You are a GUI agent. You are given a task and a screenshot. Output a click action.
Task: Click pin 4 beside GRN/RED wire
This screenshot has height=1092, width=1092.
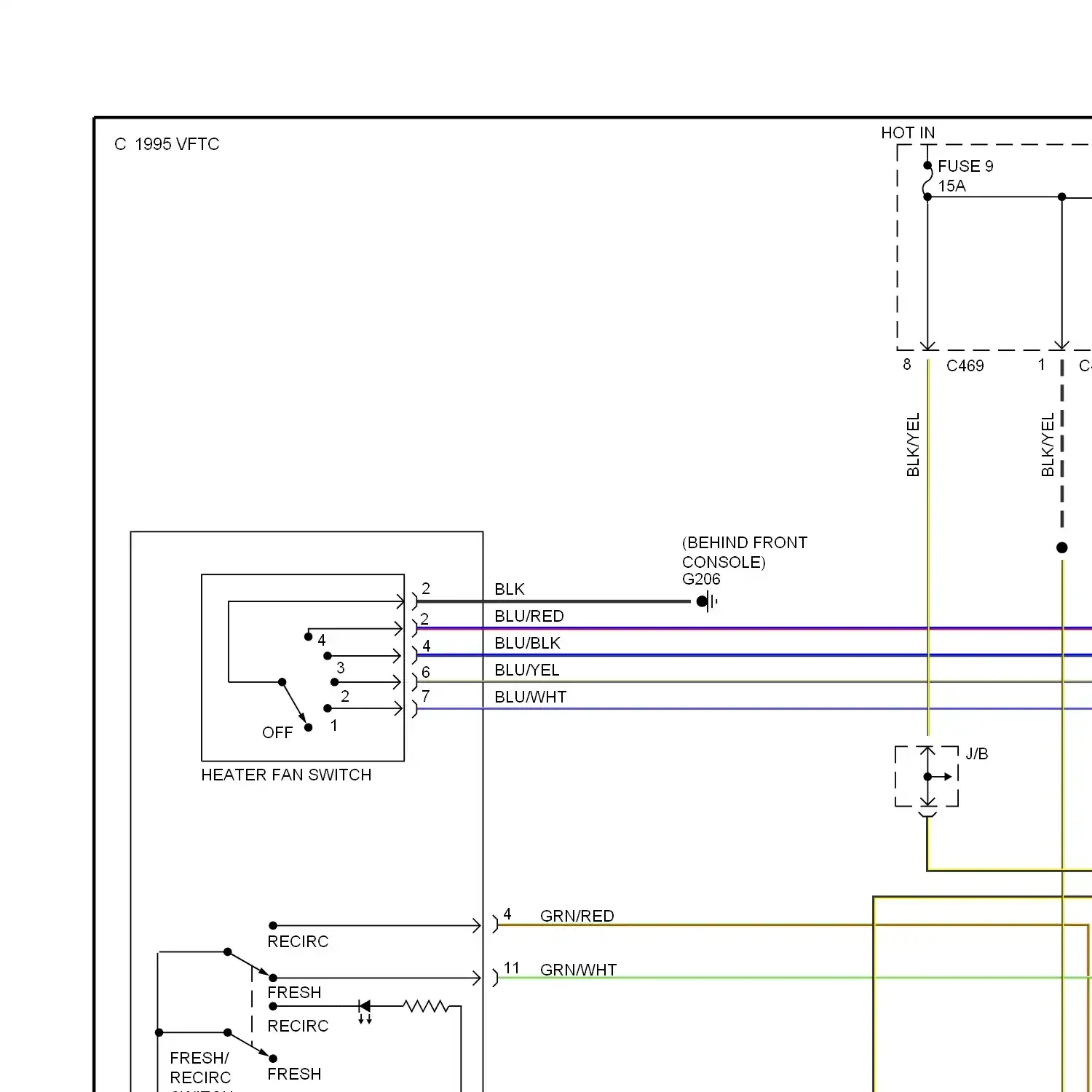coord(507,914)
